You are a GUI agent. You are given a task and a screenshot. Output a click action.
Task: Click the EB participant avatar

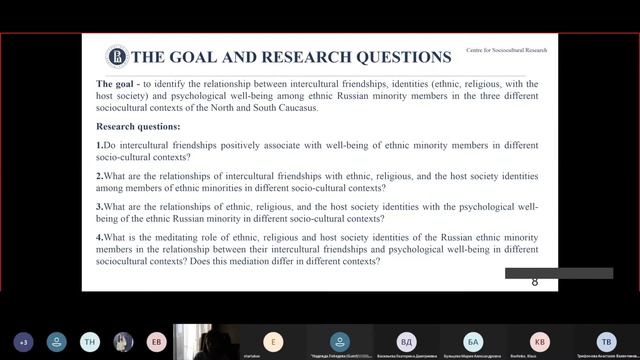157,342
